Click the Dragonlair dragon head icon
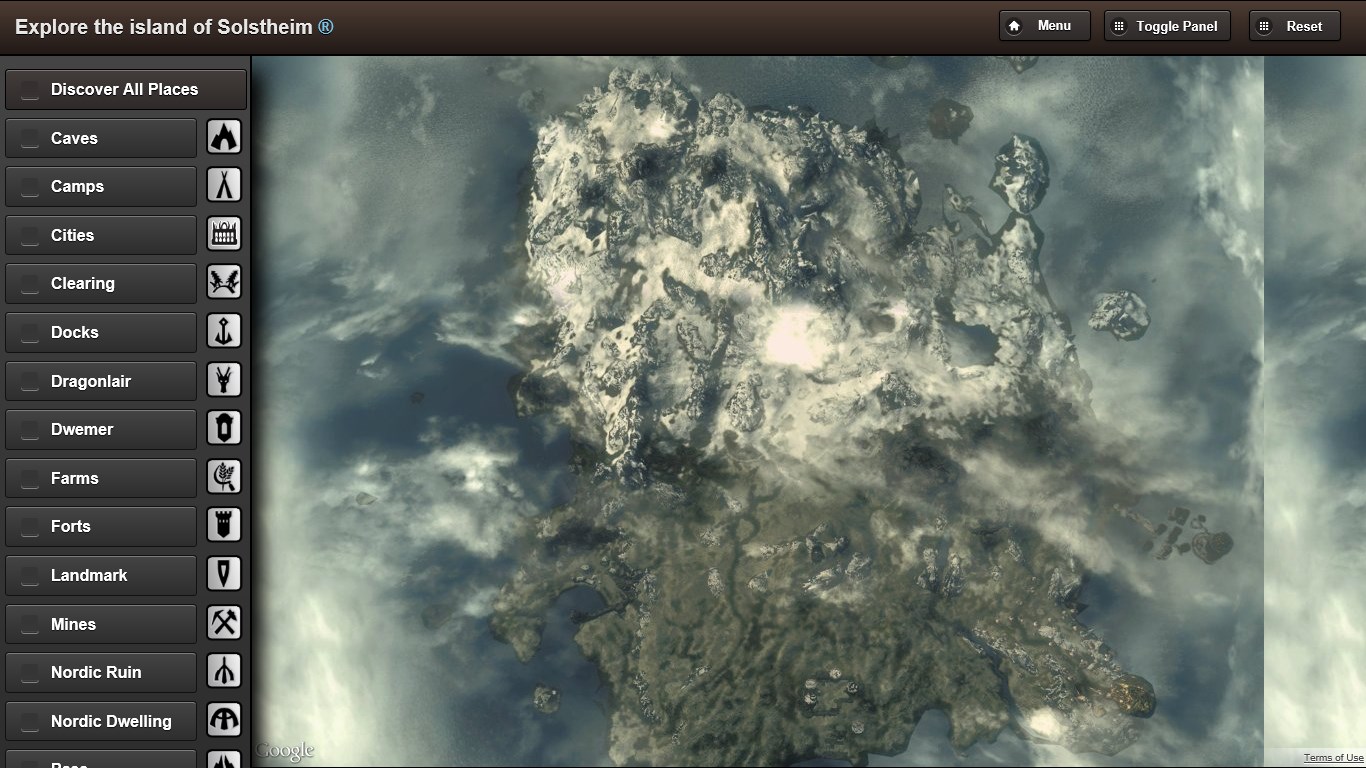The image size is (1366, 768). (224, 380)
